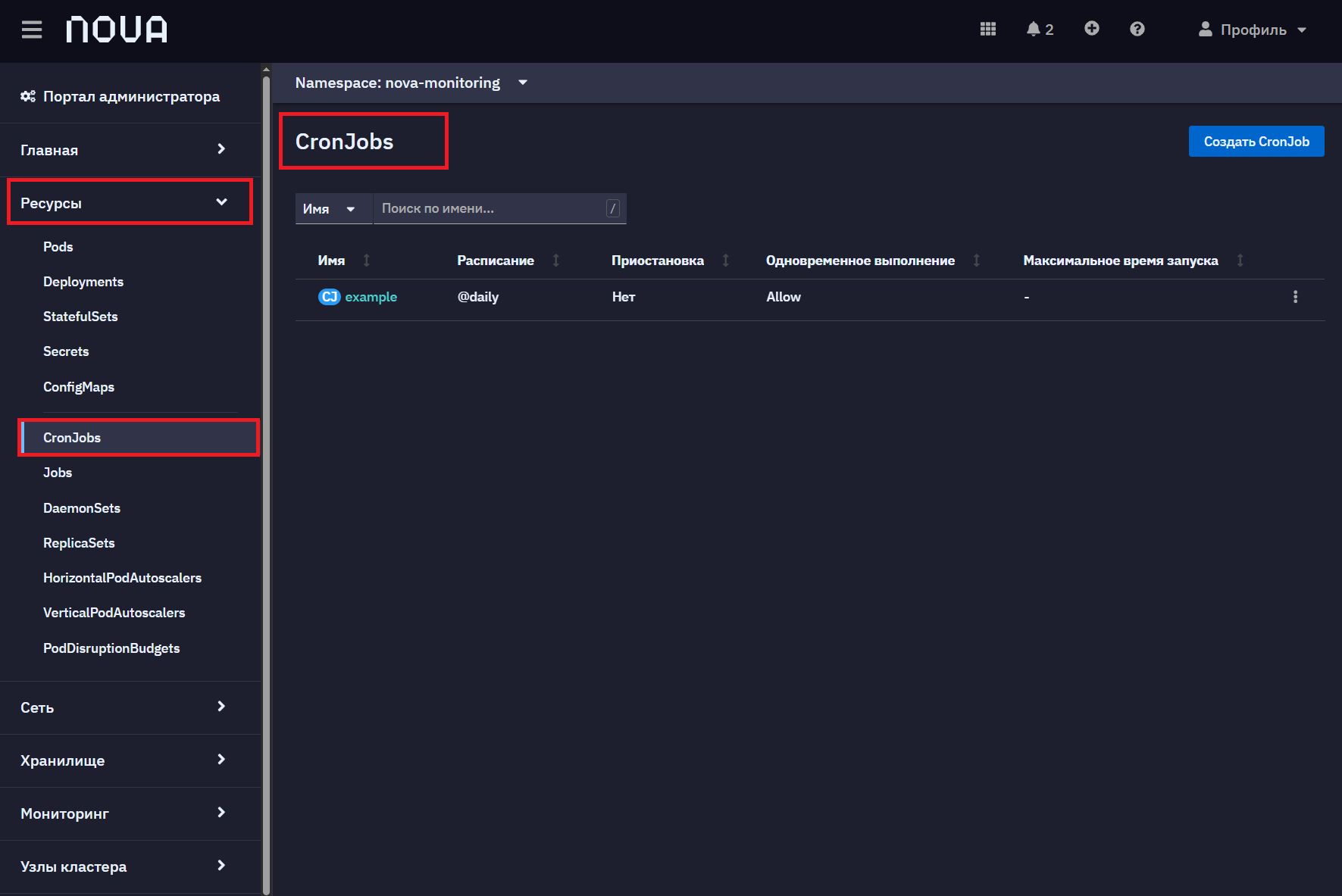The image size is (1342, 896).
Task: Select CronJobs in sidebar
Action: click(x=139, y=438)
